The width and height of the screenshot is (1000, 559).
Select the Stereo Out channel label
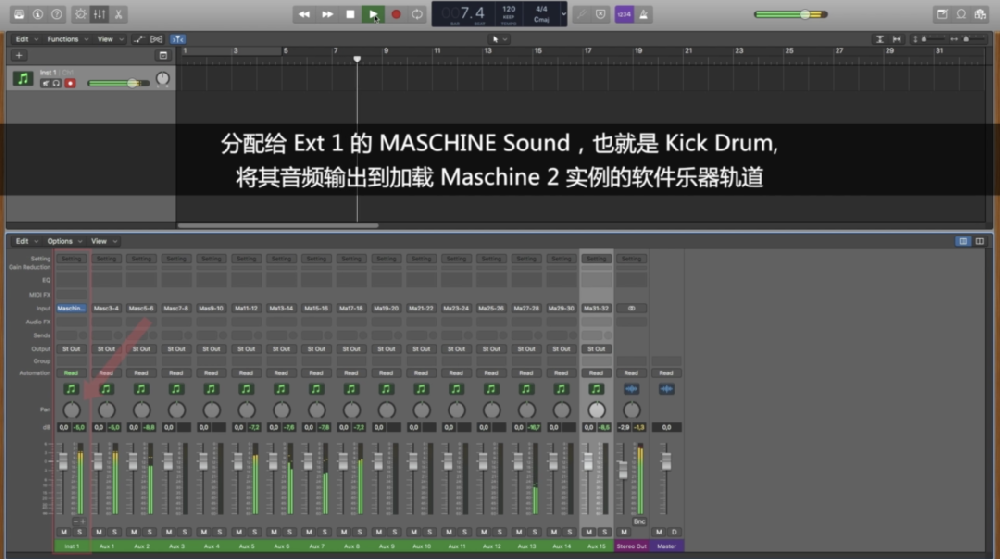(x=631, y=546)
